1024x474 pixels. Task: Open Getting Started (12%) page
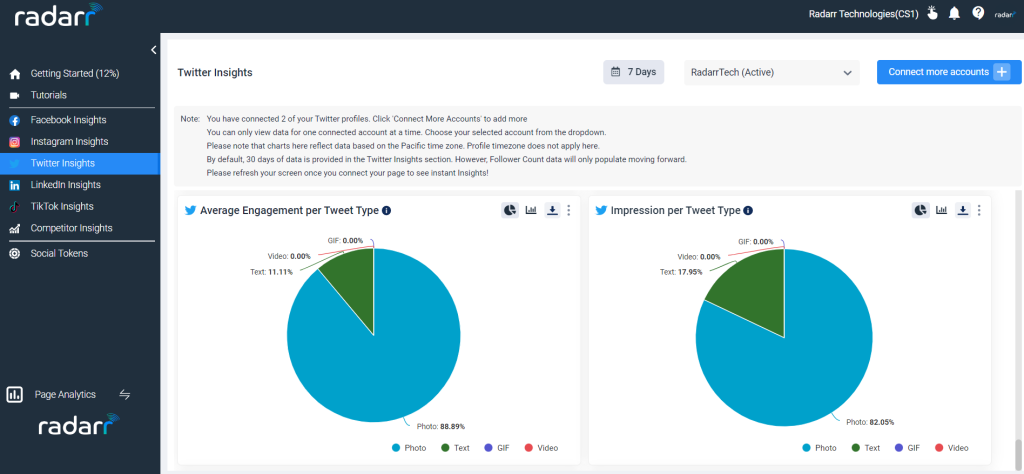[x=74, y=74]
